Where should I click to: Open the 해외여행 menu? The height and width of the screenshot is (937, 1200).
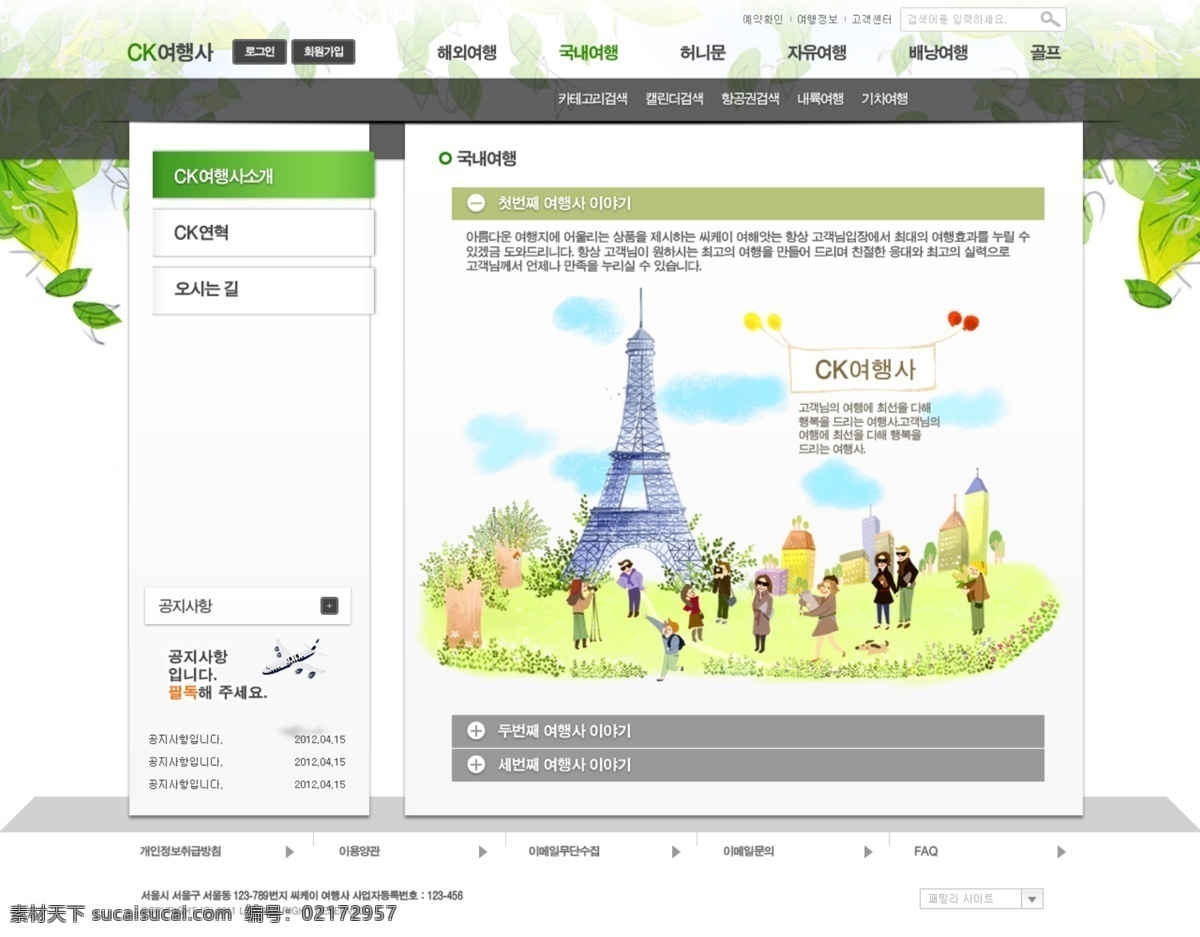pyautogui.click(x=467, y=53)
